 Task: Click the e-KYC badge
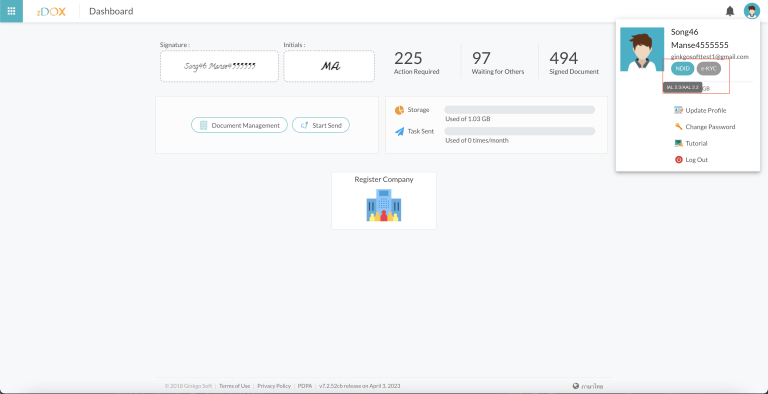coord(709,69)
